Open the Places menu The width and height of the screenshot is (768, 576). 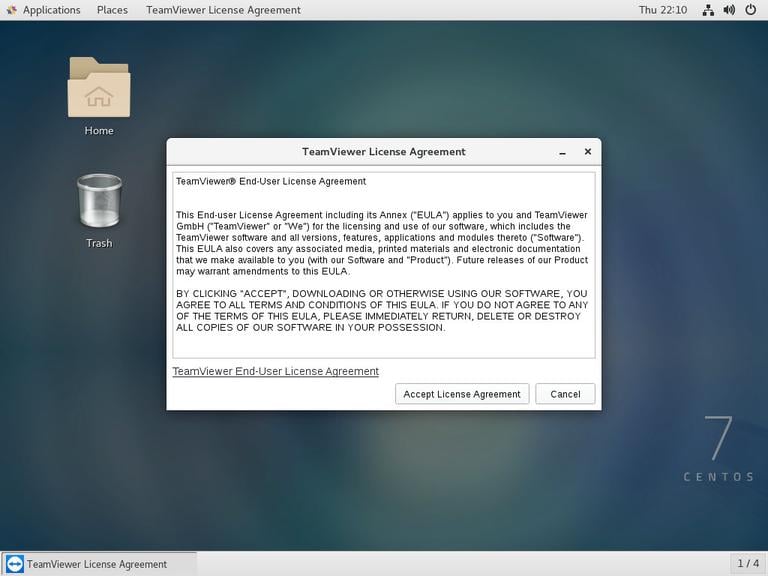[112, 10]
